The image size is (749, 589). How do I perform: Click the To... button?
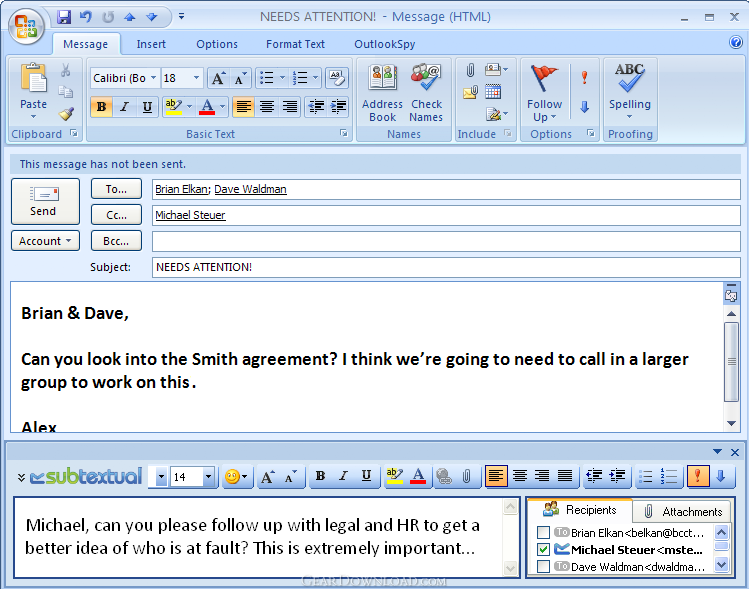click(x=116, y=189)
